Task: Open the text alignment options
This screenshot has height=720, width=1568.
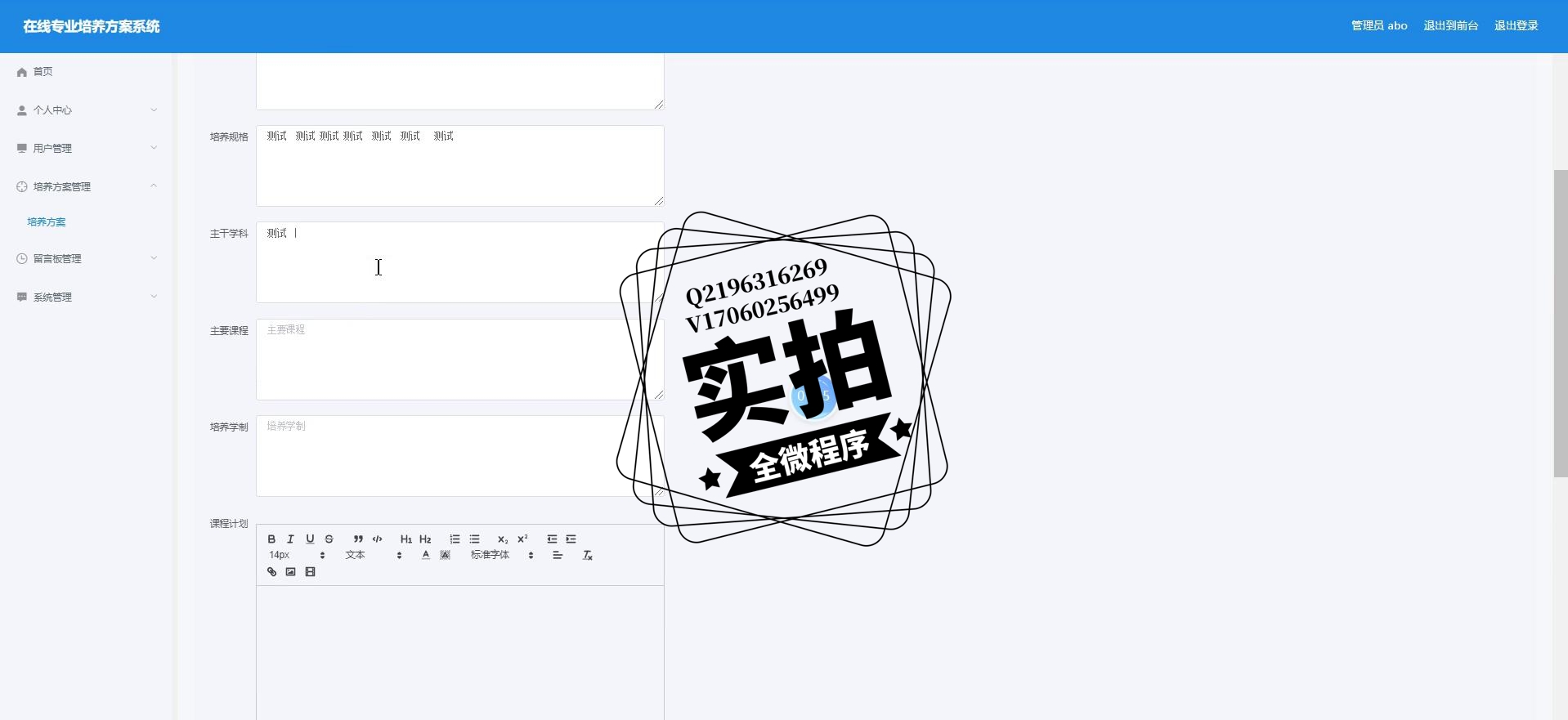Action: coord(558,555)
